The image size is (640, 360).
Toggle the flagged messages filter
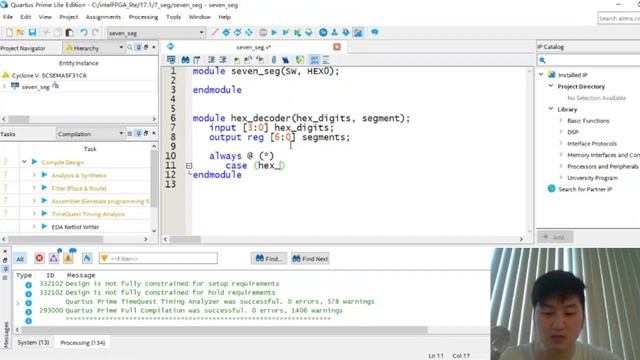(87, 258)
